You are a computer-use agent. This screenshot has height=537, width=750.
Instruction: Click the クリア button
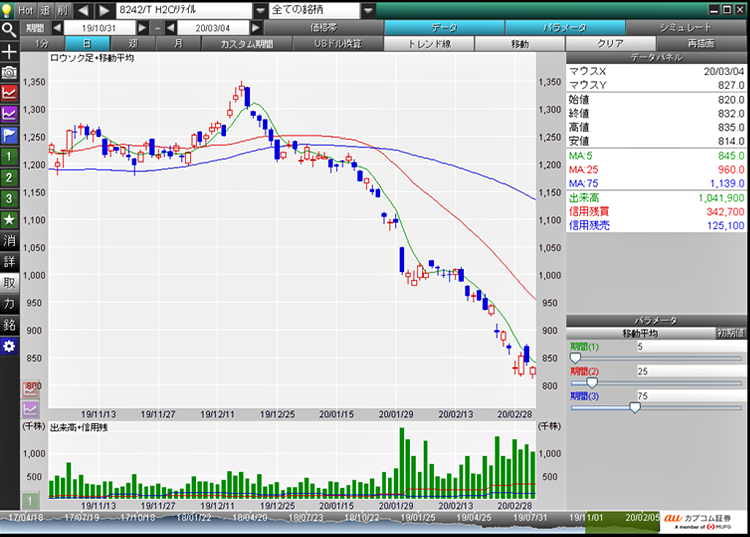(x=610, y=44)
